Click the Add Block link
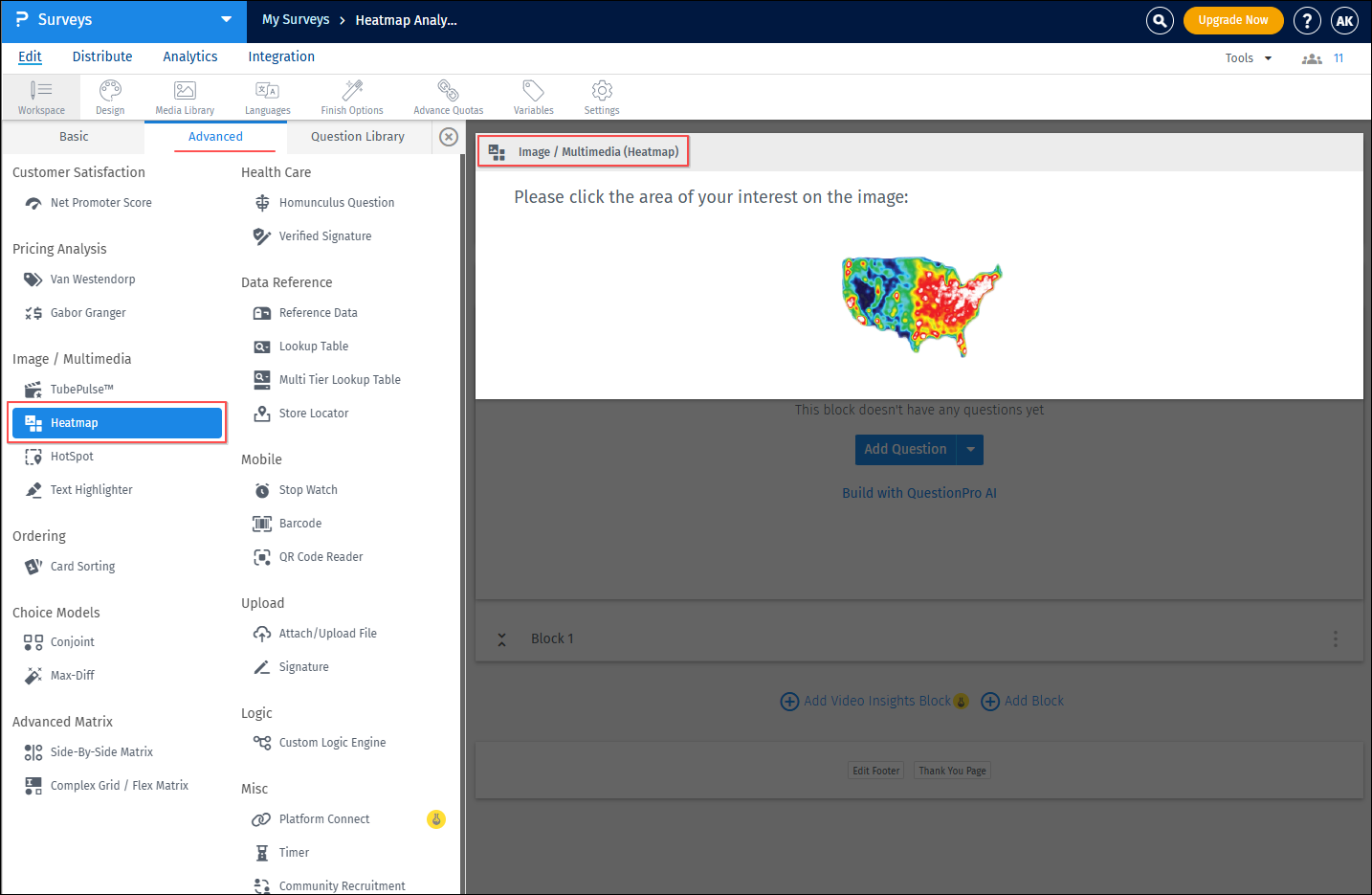Image resolution: width=1372 pixels, height=895 pixels. (1023, 702)
